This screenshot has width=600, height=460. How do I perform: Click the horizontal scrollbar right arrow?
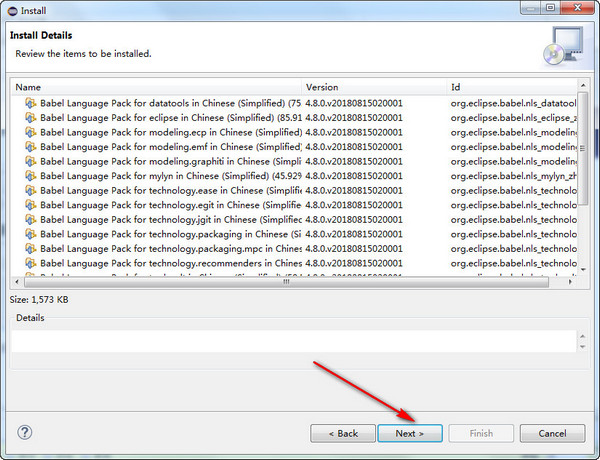click(x=570, y=282)
